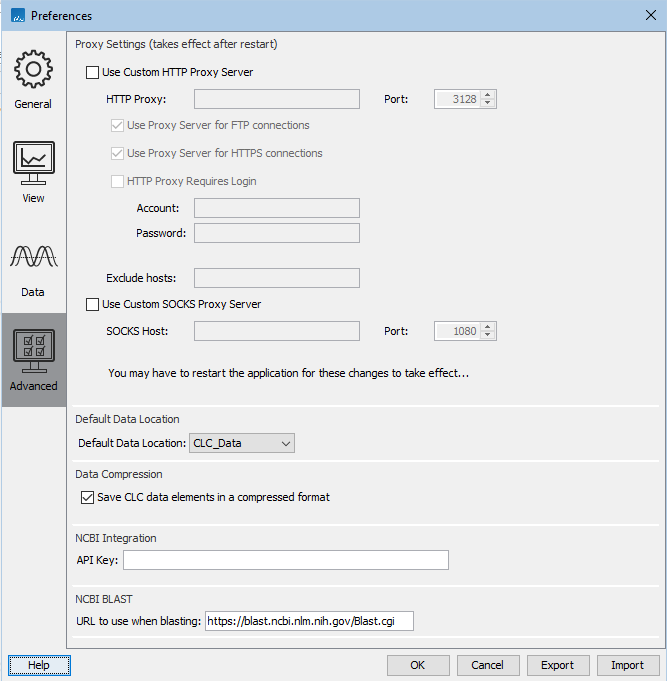Decrease the SOCKS port value
Viewport: 667px width, 681px height.
coord(488,335)
